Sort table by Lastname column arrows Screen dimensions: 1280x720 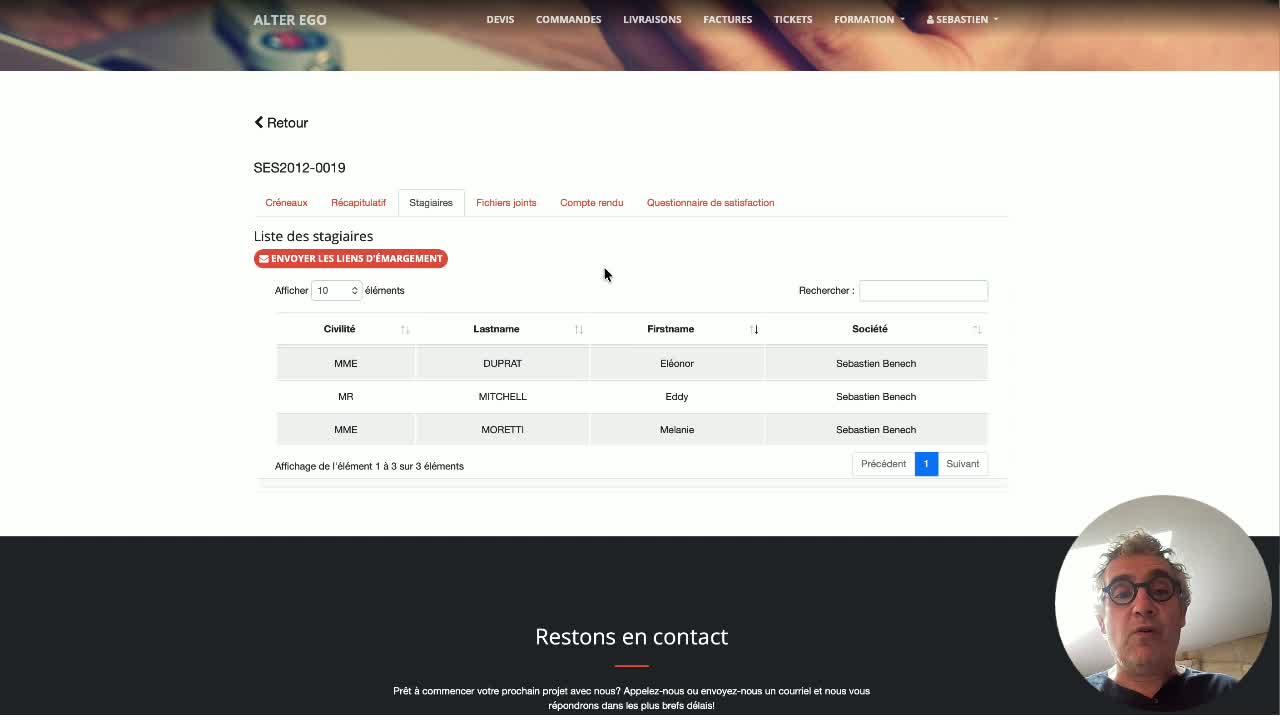click(579, 330)
